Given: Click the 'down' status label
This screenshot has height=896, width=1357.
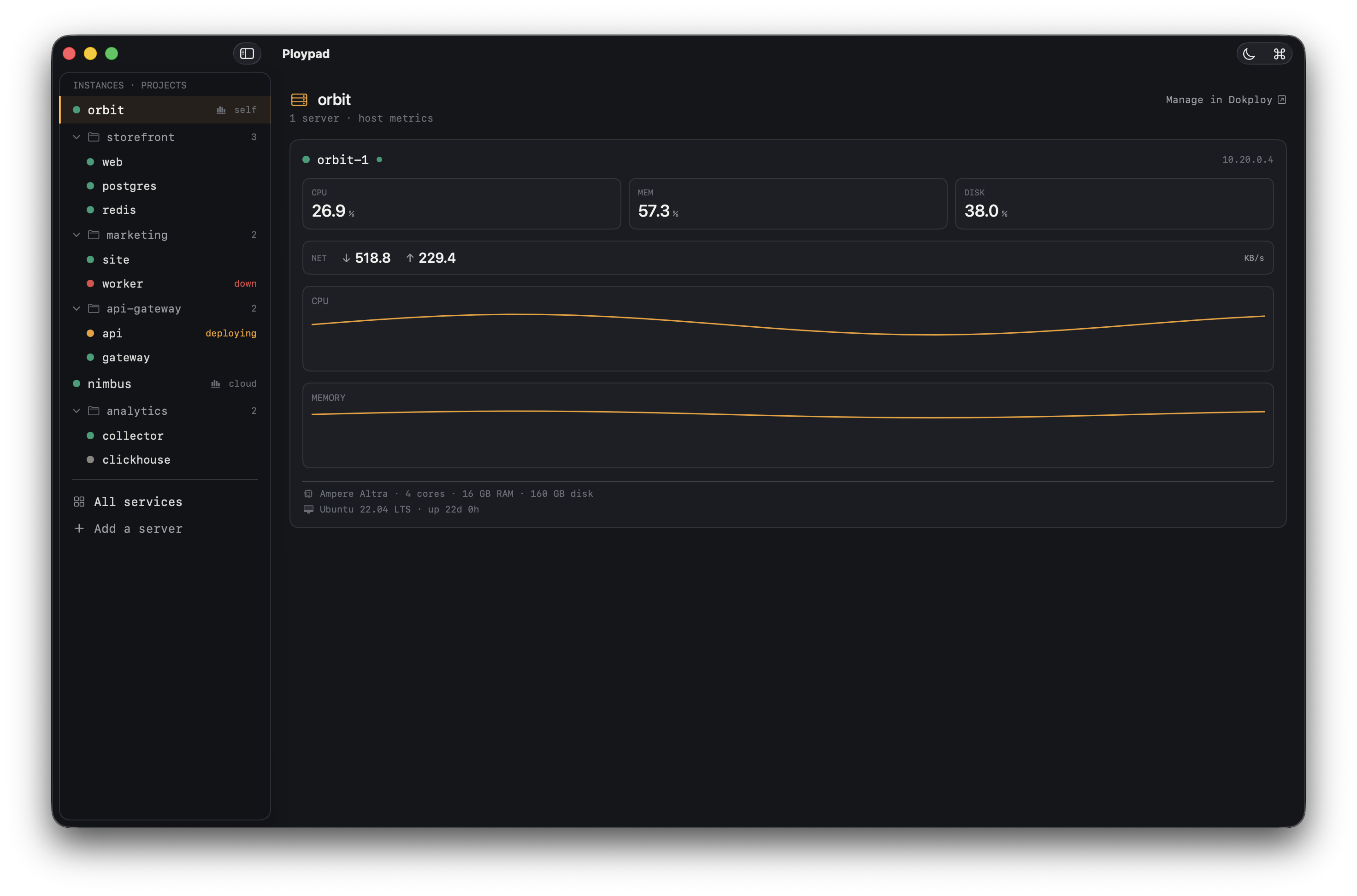Looking at the screenshot, I should tap(245, 283).
